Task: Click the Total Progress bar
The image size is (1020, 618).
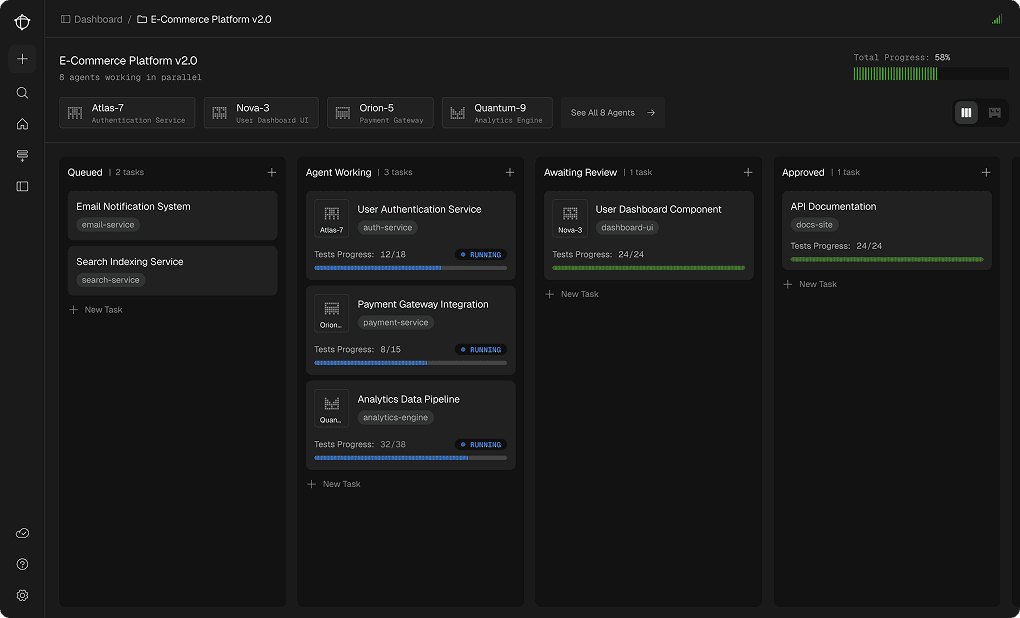Action: tap(930, 74)
